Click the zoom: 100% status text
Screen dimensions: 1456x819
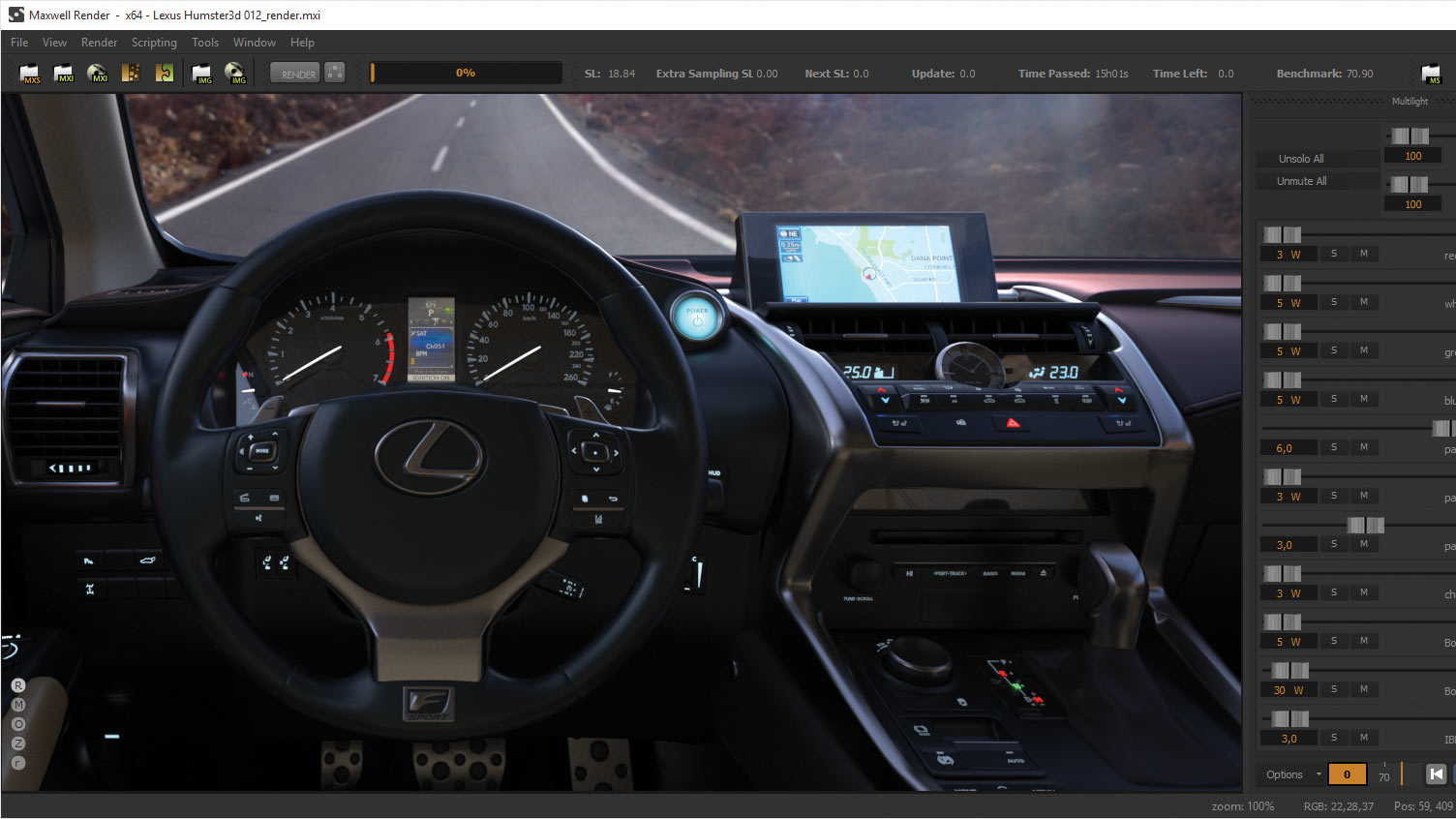pyautogui.click(x=1243, y=806)
